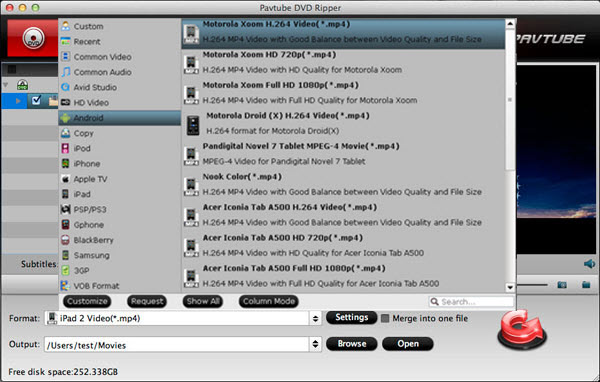This screenshot has height=382, width=600.
Task: Click the Android robot icon
Action: (x=66, y=118)
